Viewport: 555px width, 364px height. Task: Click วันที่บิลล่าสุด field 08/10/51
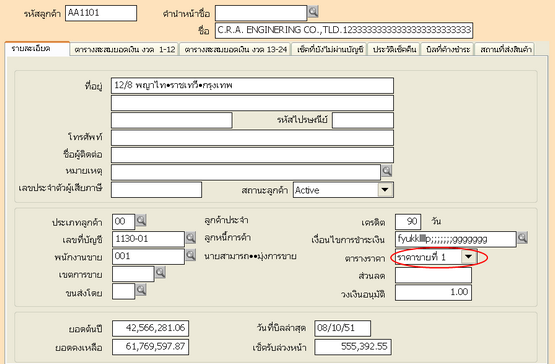pyautogui.click(x=343, y=328)
